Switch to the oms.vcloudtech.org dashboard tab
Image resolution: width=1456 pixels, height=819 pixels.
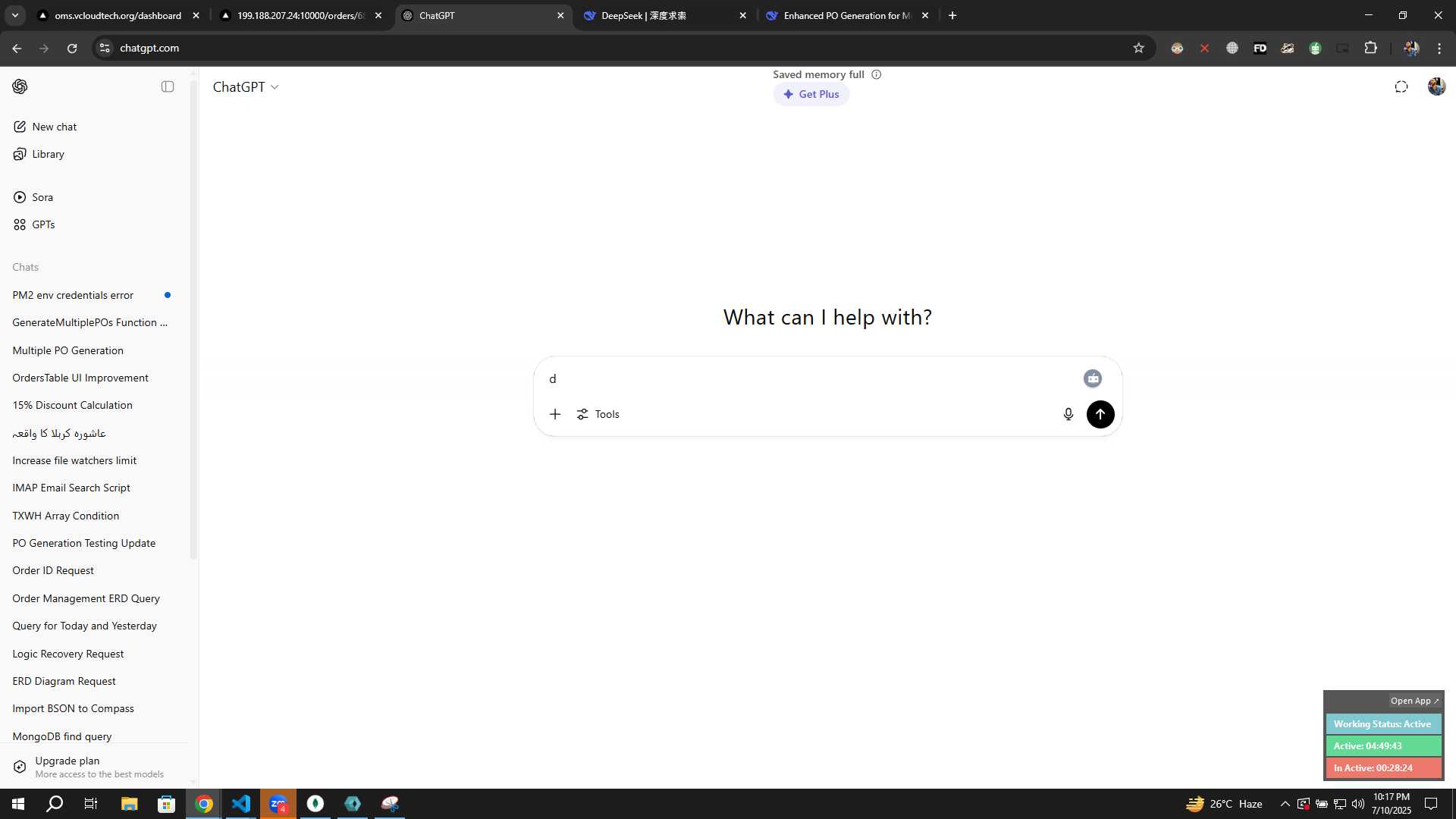click(x=118, y=15)
